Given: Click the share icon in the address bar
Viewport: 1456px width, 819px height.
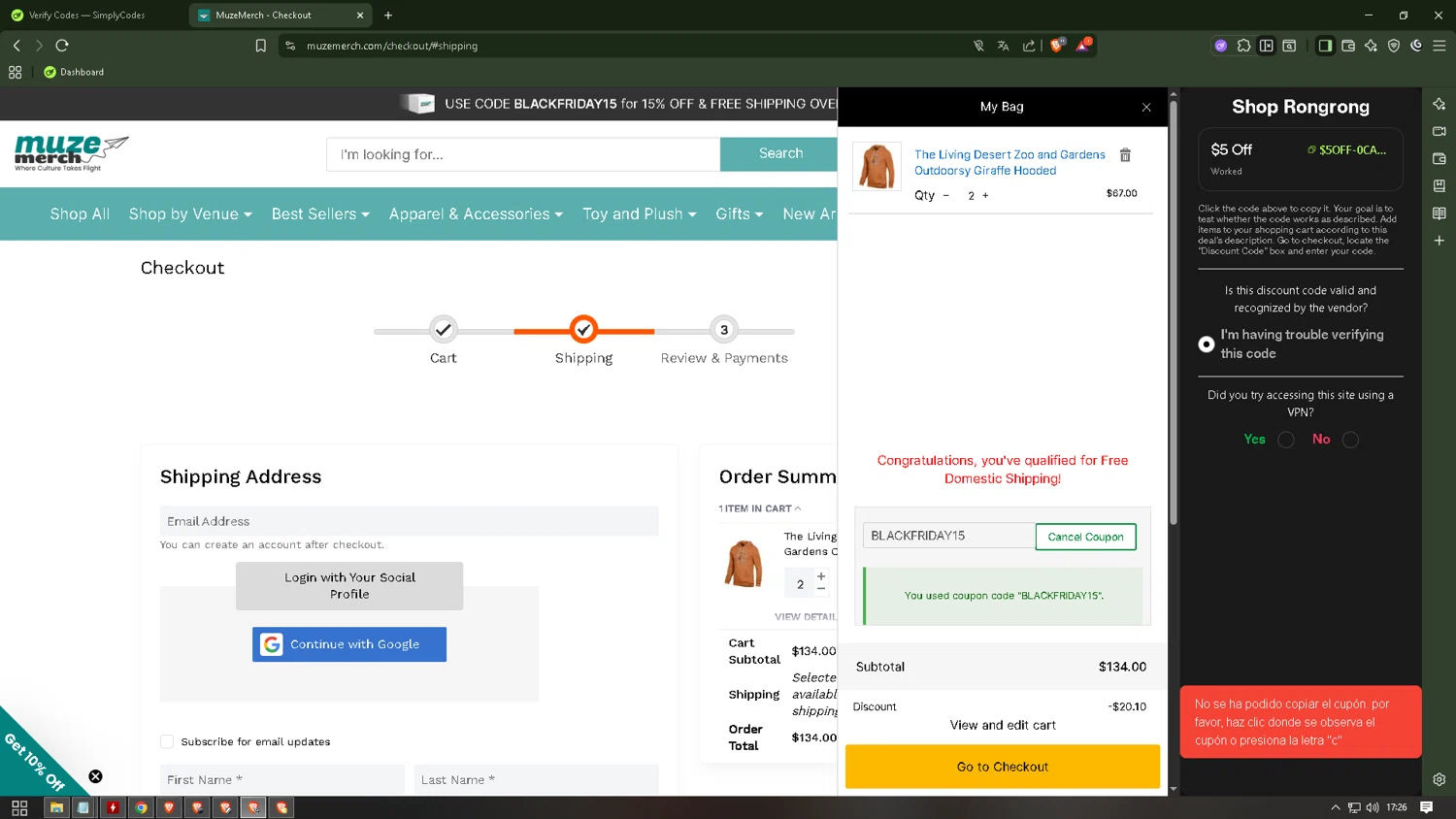Looking at the screenshot, I should (1029, 46).
